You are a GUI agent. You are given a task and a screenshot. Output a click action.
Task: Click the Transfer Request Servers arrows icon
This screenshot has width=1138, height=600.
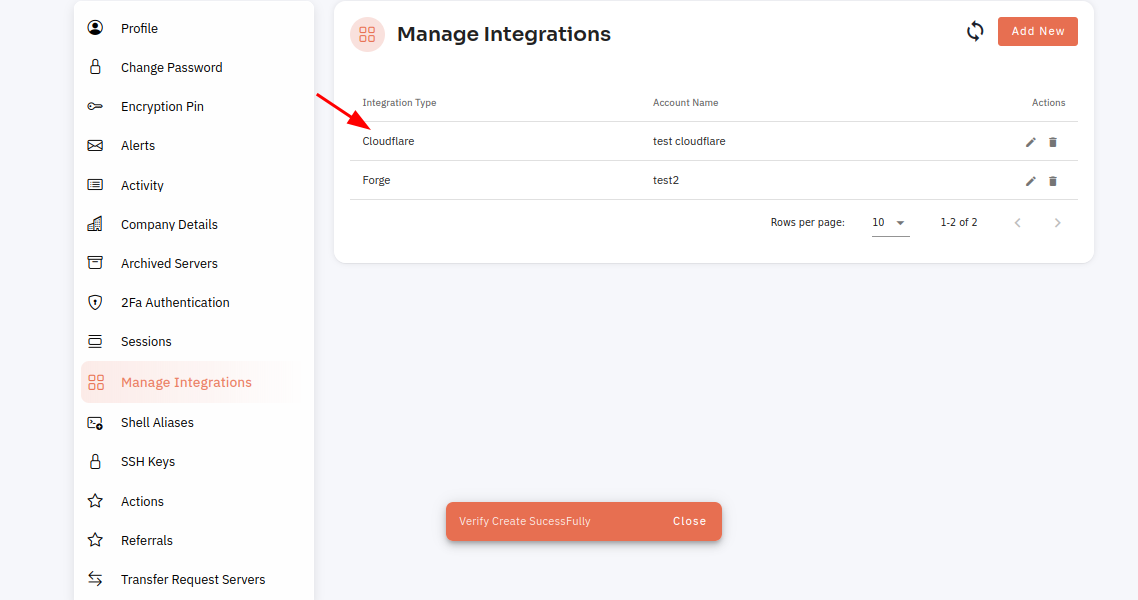coord(95,578)
